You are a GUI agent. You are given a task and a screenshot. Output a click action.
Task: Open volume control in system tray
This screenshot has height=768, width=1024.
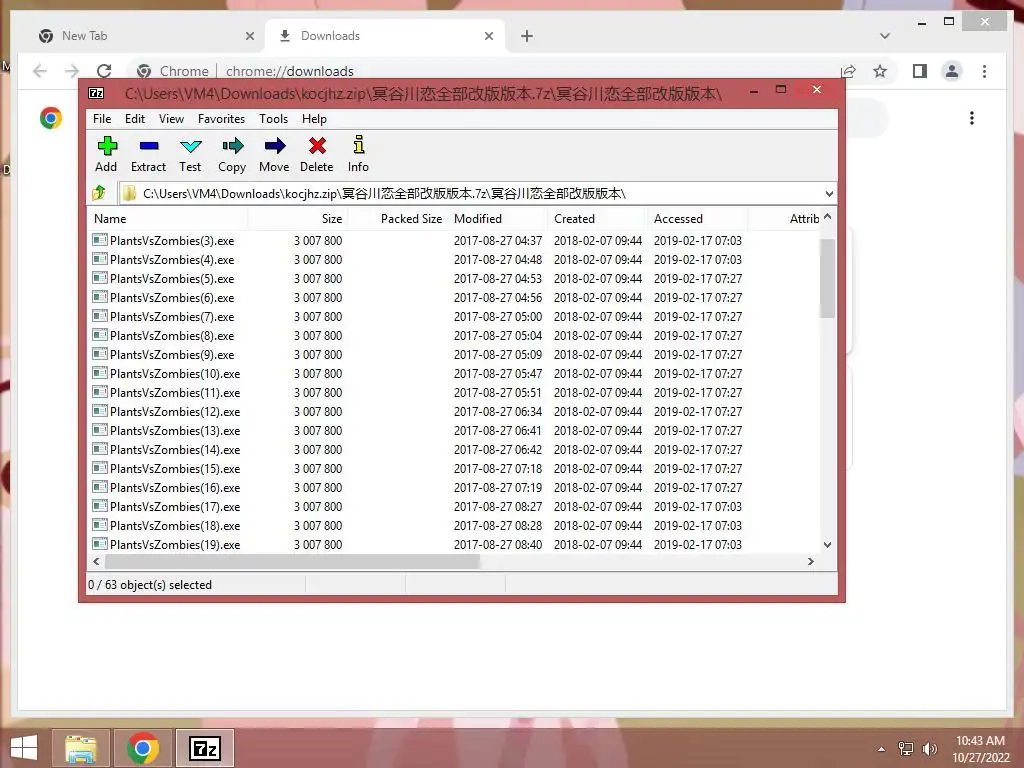click(x=929, y=748)
